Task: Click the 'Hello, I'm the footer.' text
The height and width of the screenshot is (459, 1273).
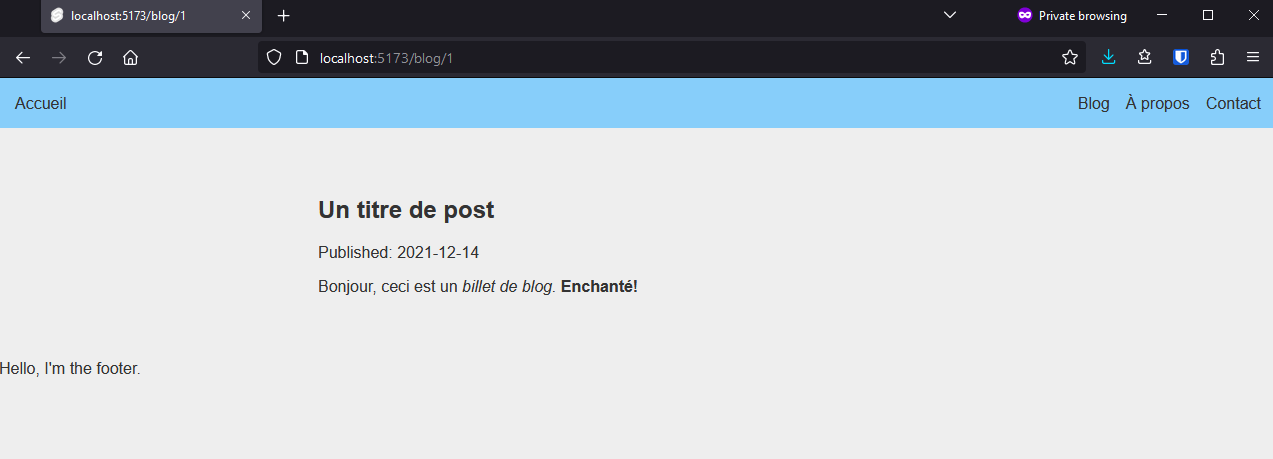Action: pos(70,369)
